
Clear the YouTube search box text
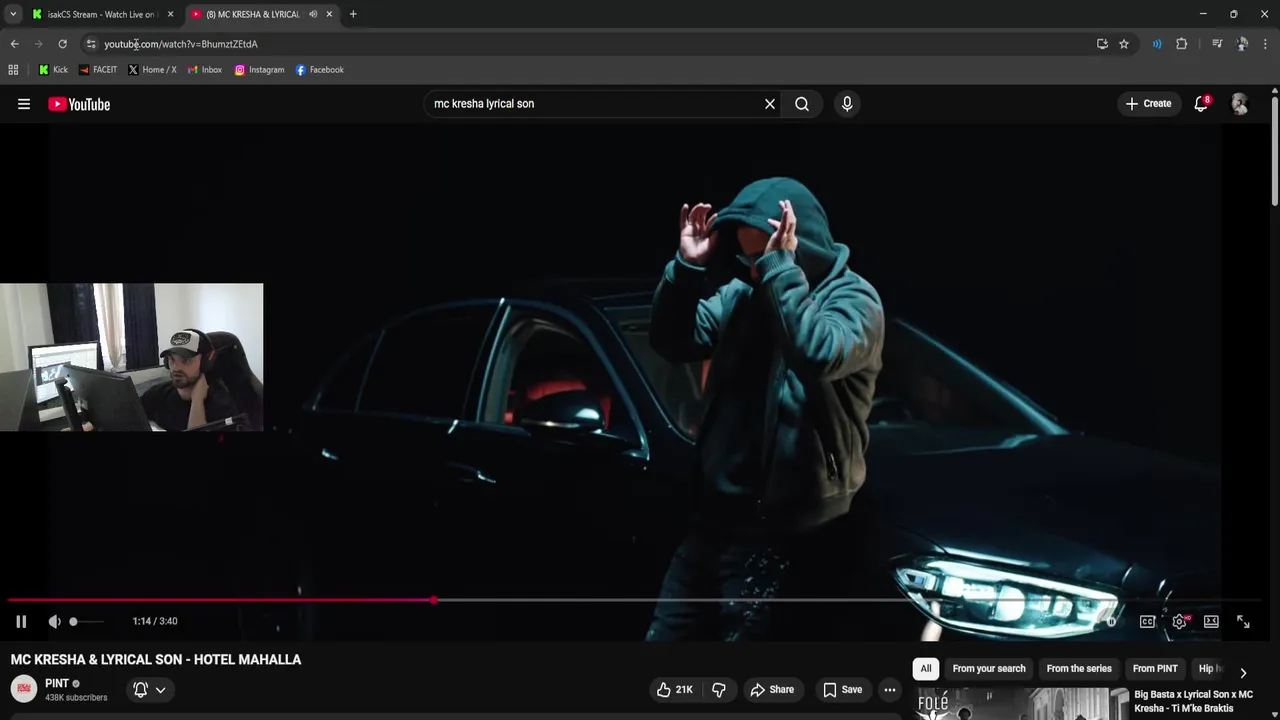pos(770,104)
